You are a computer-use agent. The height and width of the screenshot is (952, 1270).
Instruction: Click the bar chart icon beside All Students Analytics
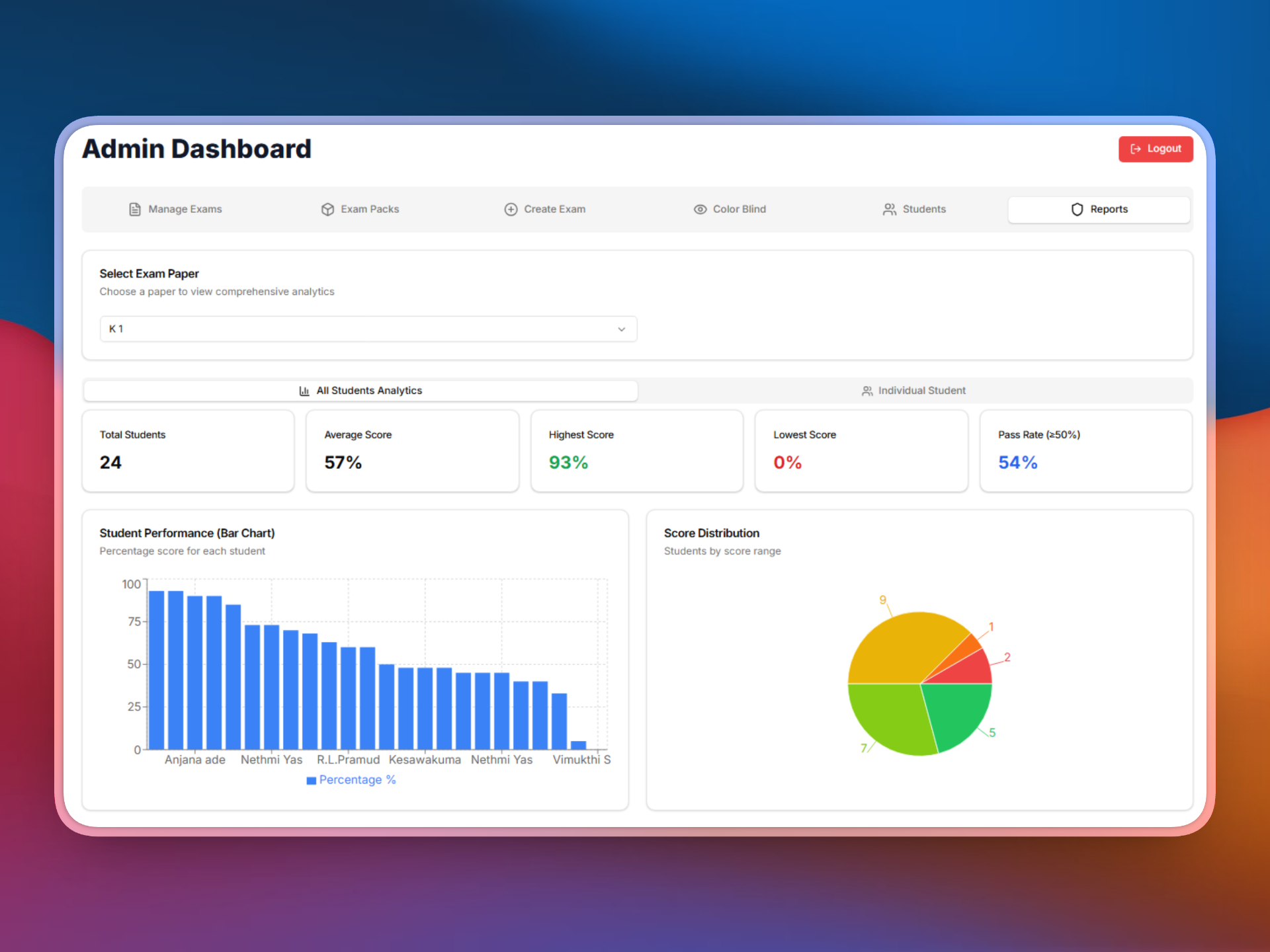click(304, 391)
